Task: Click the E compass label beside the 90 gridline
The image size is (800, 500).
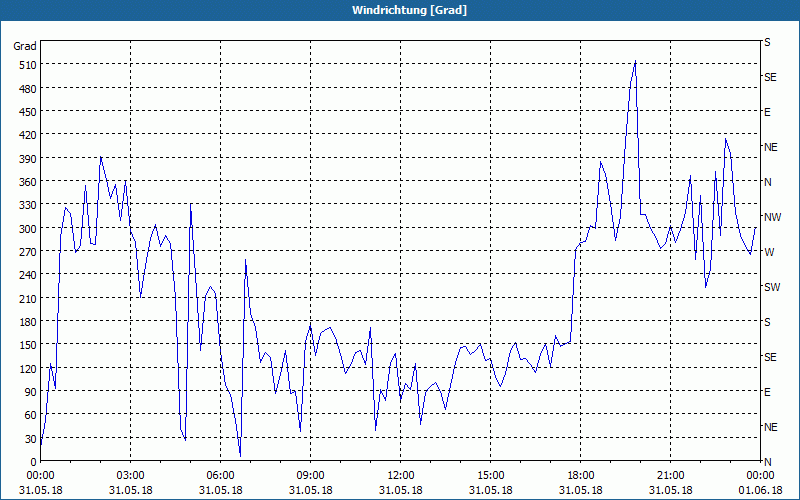Action: pyautogui.click(x=767, y=392)
